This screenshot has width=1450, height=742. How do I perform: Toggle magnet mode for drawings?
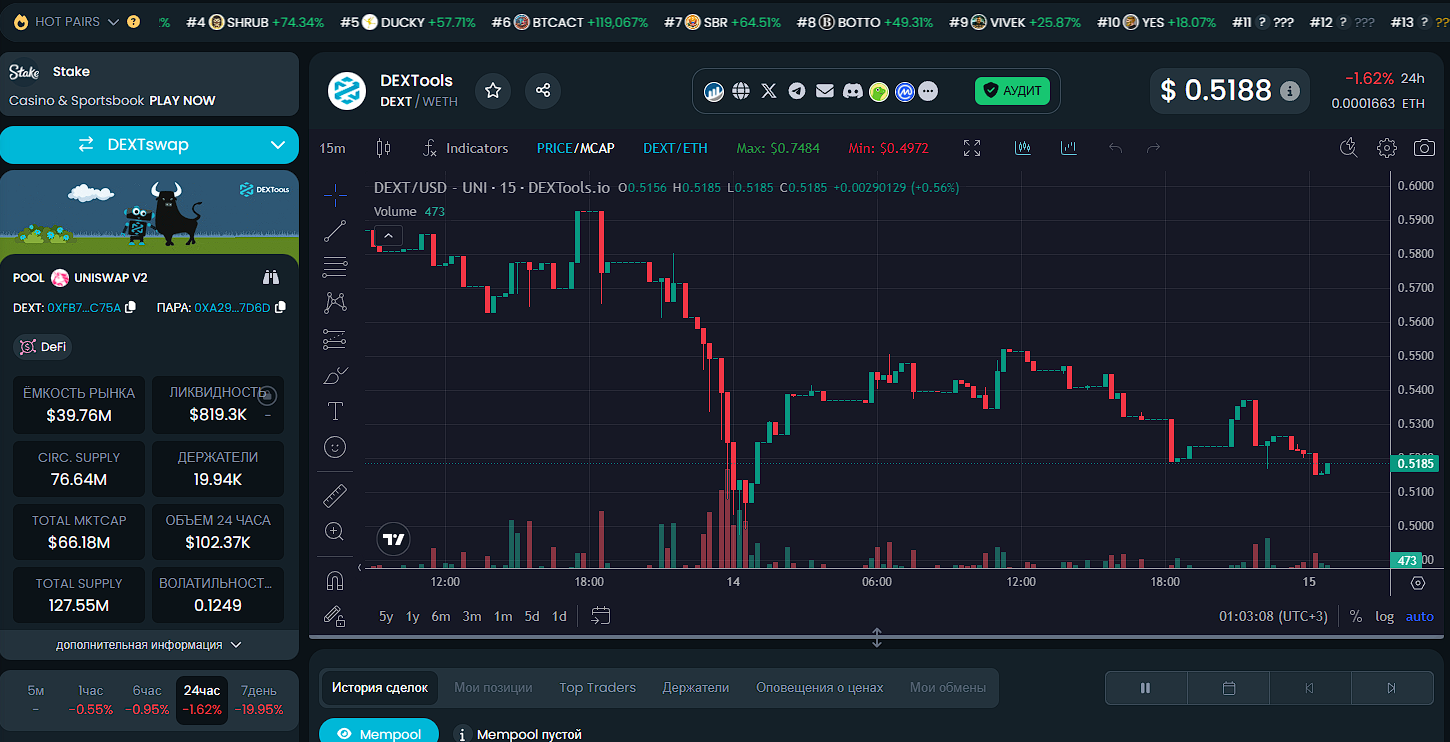[x=335, y=580]
